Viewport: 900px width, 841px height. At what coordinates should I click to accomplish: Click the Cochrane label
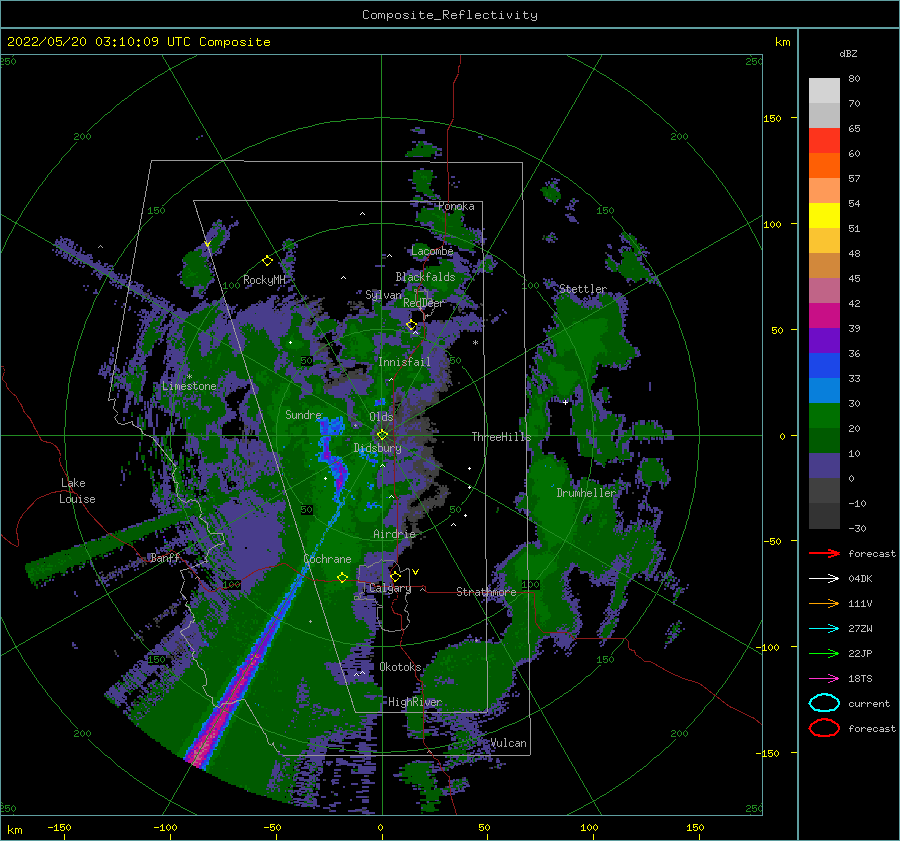click(x=327, y=559)
